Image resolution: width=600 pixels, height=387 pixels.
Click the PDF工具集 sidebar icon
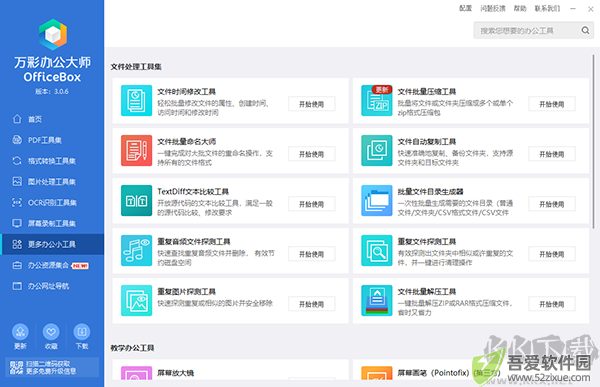[x=17, y=140]
